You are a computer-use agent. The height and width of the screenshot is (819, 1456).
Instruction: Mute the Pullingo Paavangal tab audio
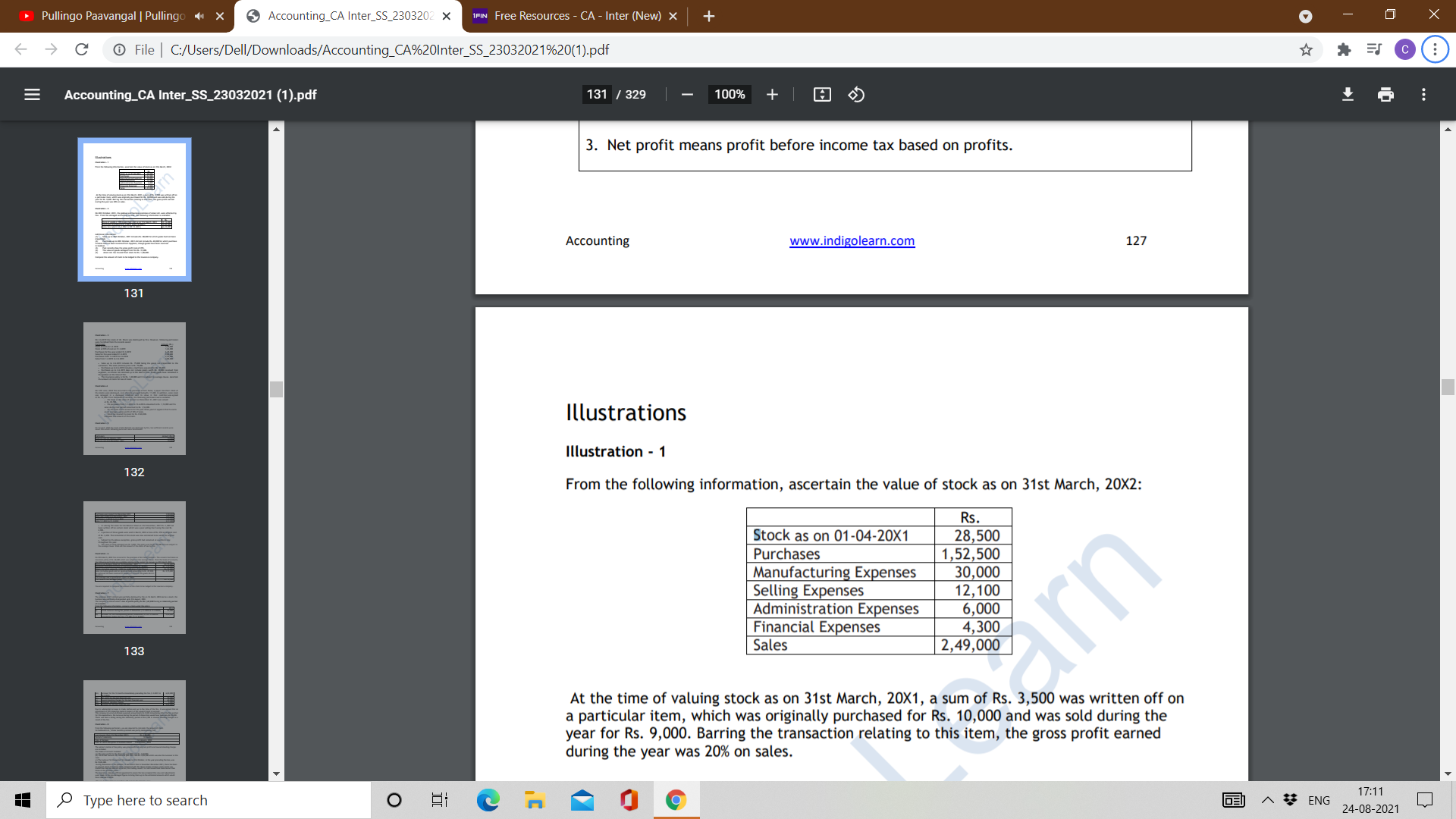tap(199, 16)
